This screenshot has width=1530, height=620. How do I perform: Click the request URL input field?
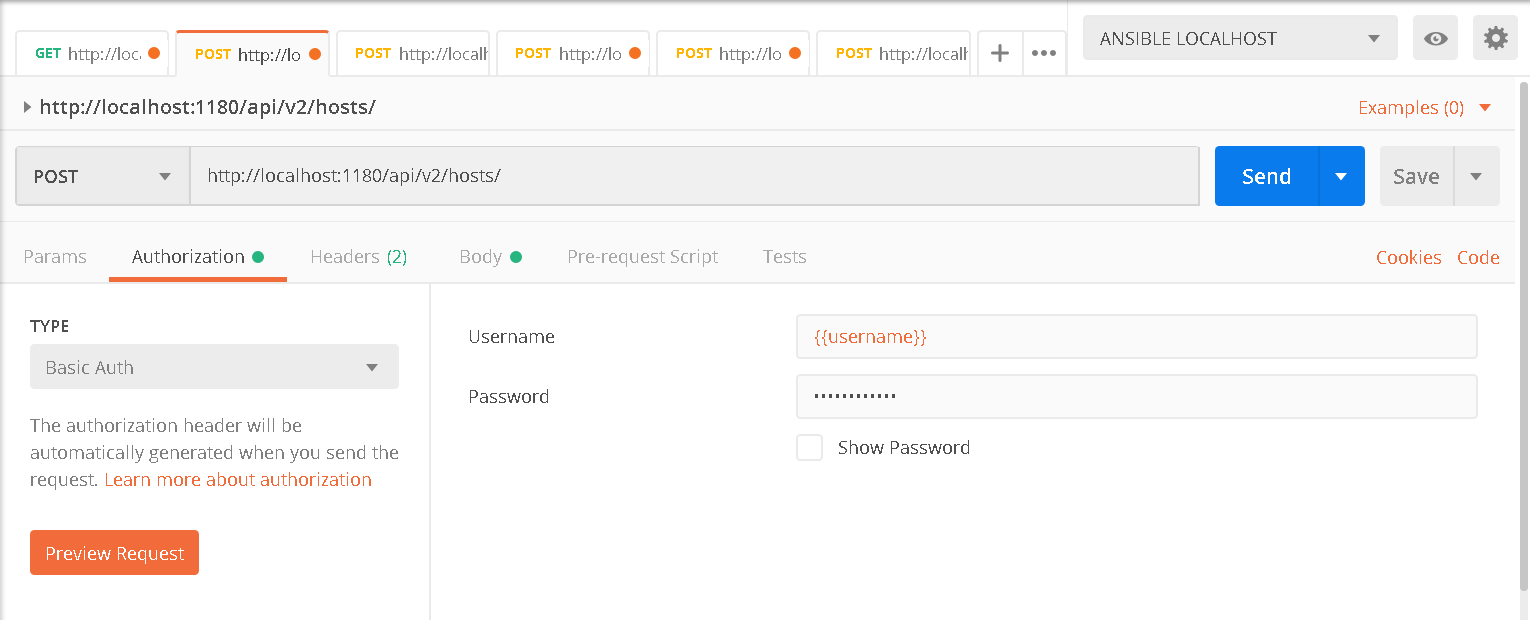coord(695,176)
